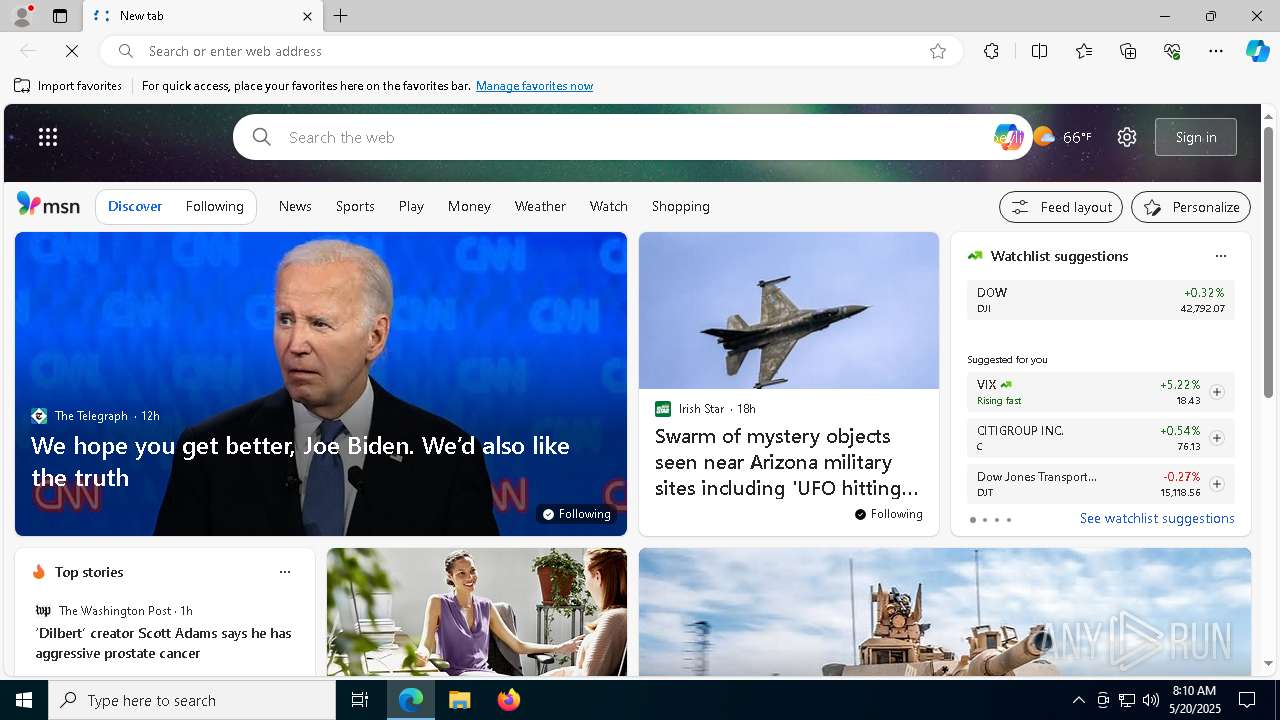Launch Copilot from toolbar
1280x720 pixels.
click(x=1257, y=51)
